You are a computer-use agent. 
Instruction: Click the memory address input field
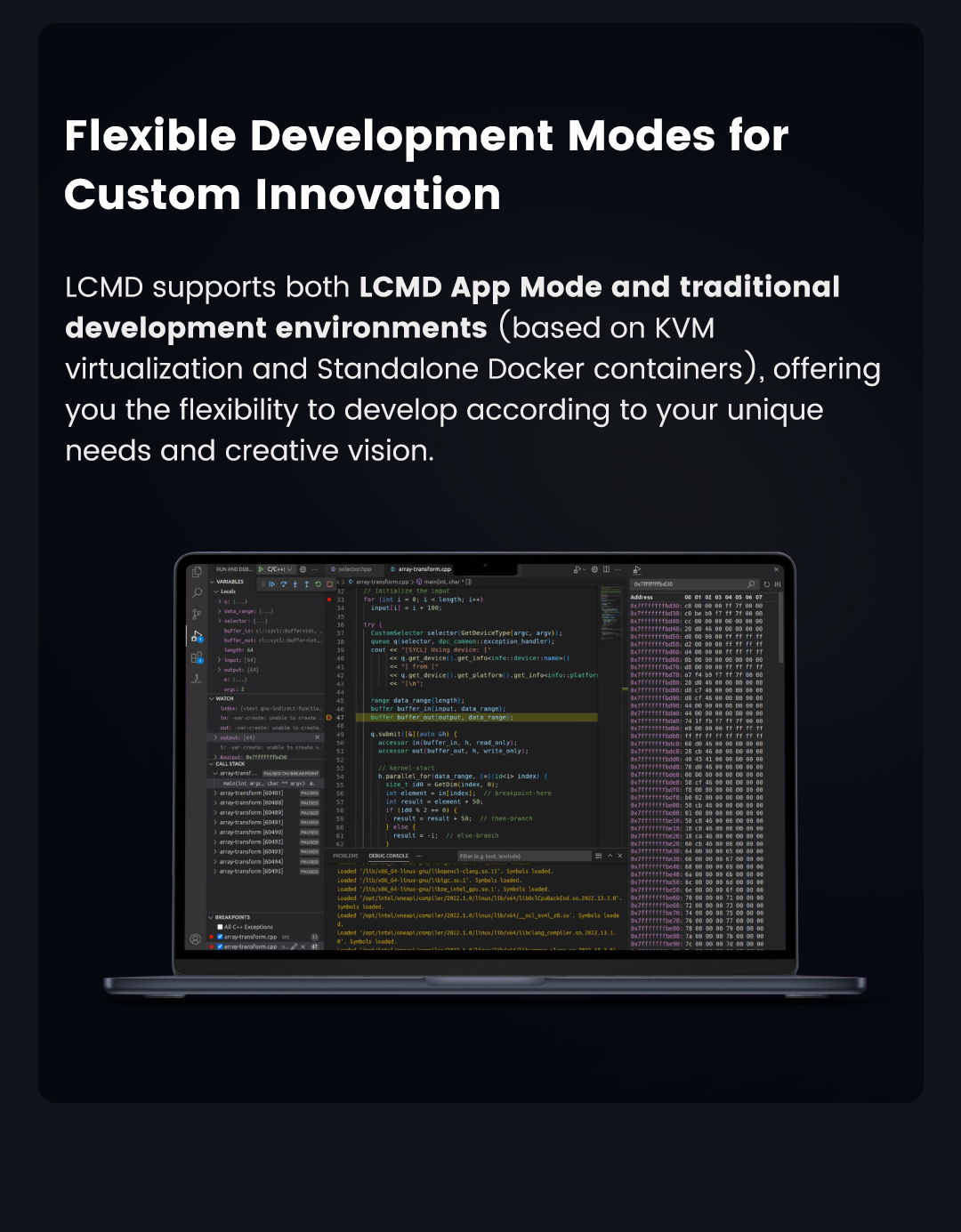tap(688, 584)
